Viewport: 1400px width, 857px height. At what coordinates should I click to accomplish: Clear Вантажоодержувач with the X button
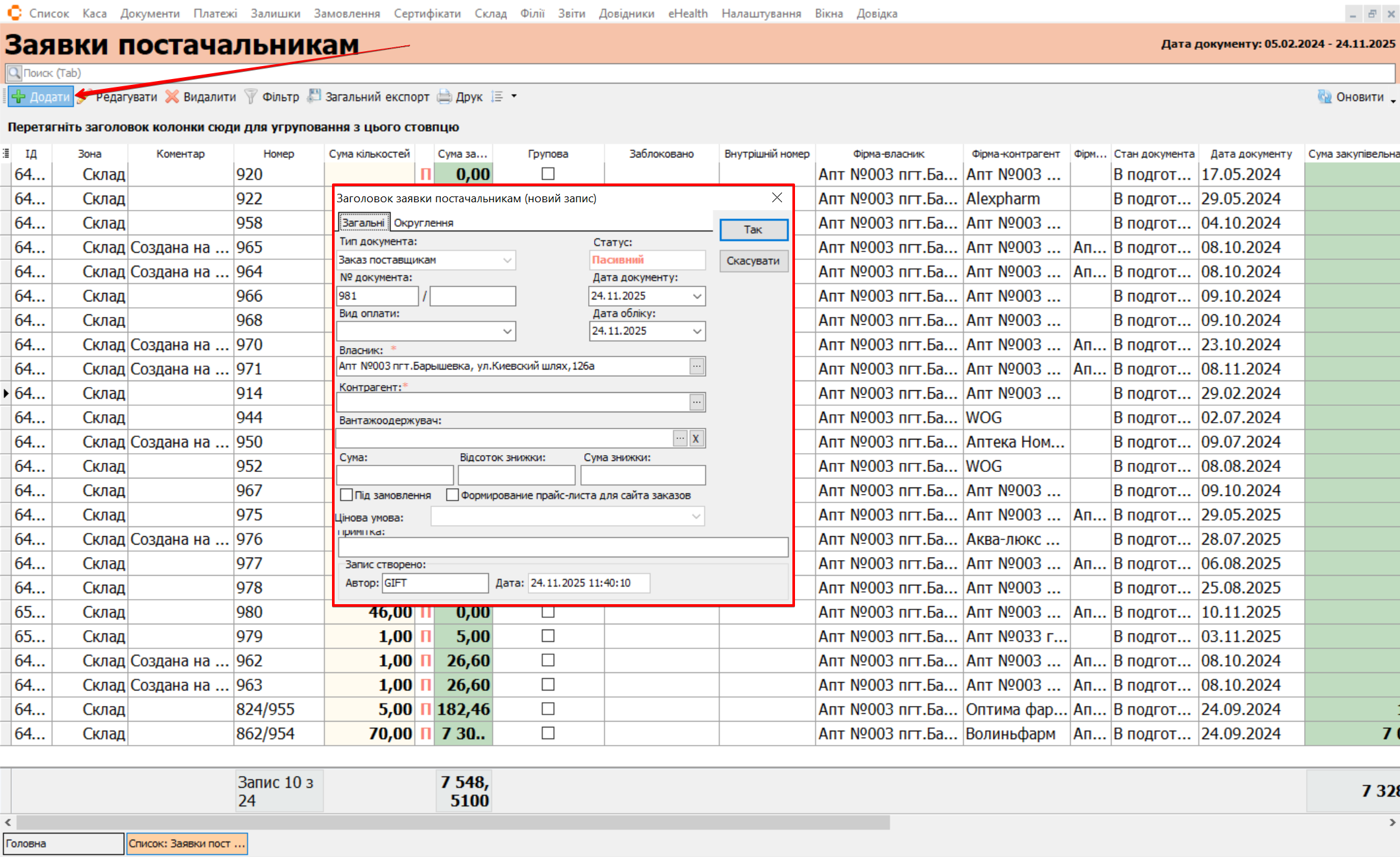tap(696, 439)
